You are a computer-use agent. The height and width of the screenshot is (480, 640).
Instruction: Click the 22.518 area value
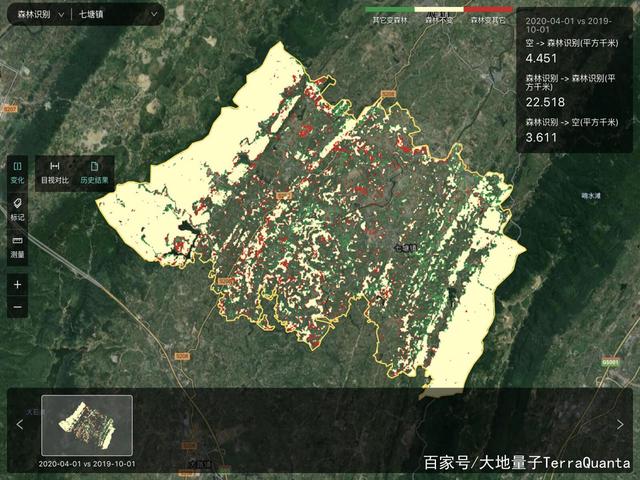point(545,102)
